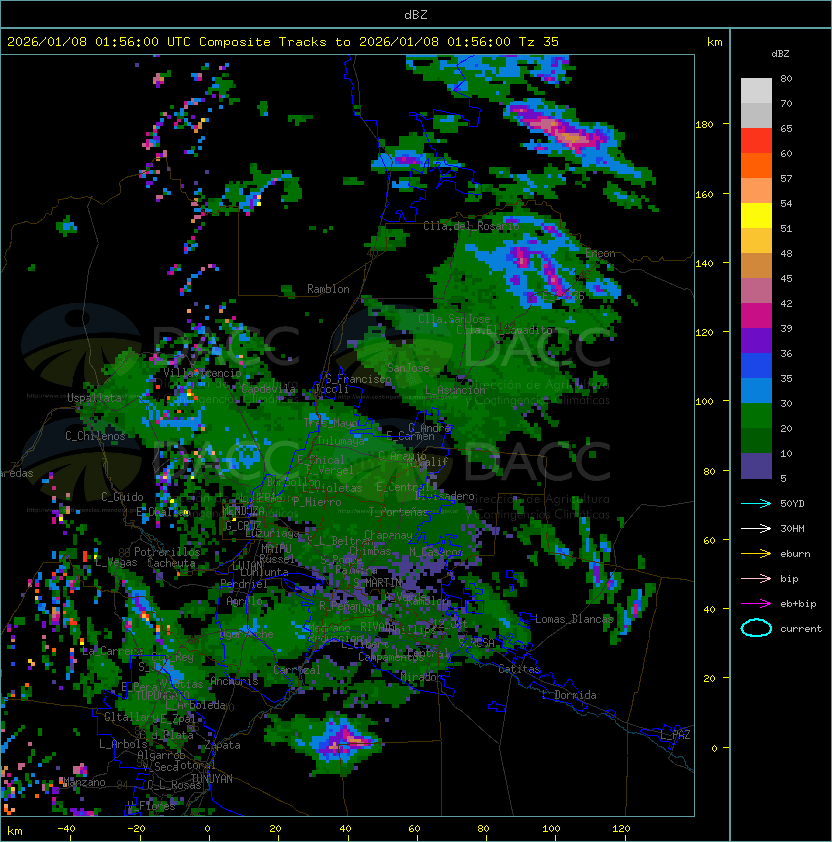Click the 80 tick on the horizontal axis

pos(483,829)
